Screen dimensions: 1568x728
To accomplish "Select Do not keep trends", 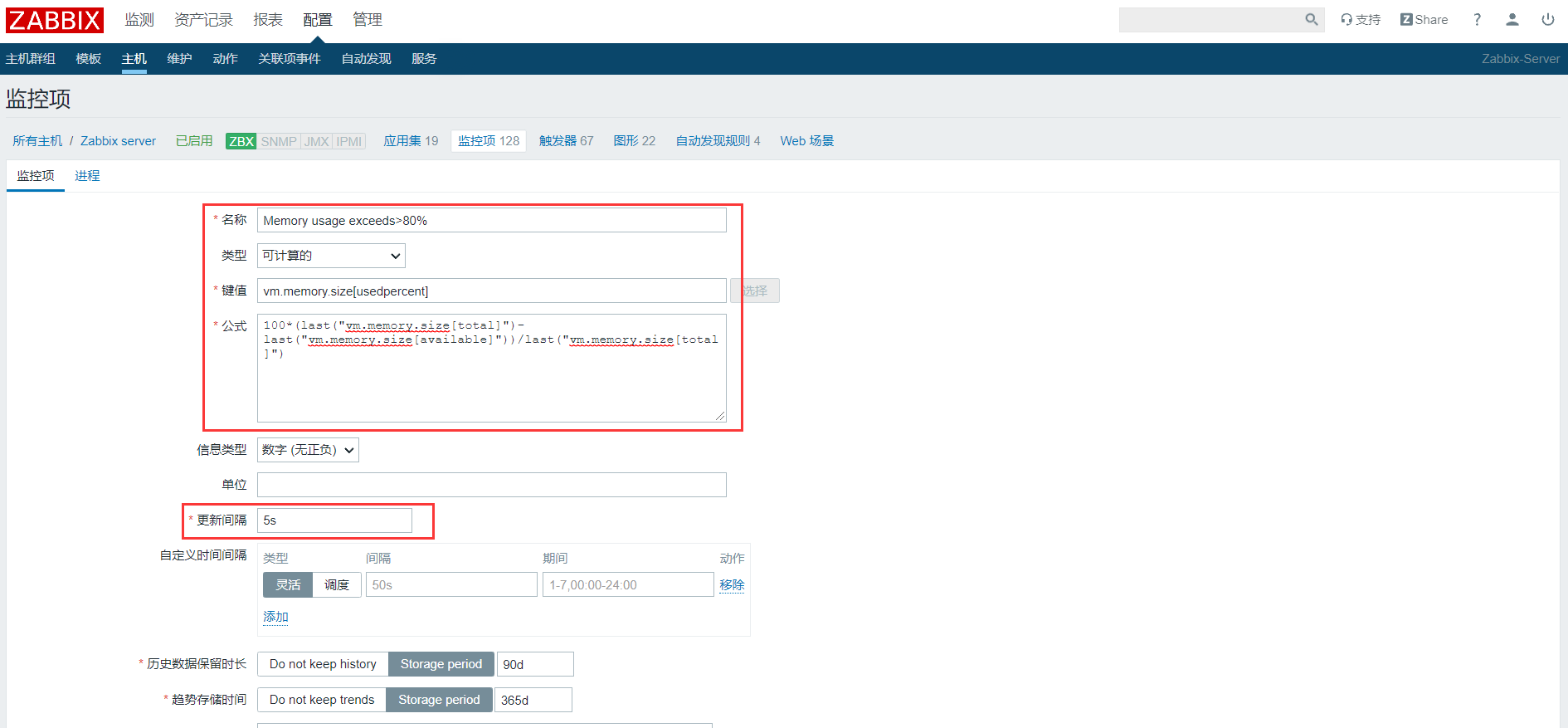I will tap(322, 700).
